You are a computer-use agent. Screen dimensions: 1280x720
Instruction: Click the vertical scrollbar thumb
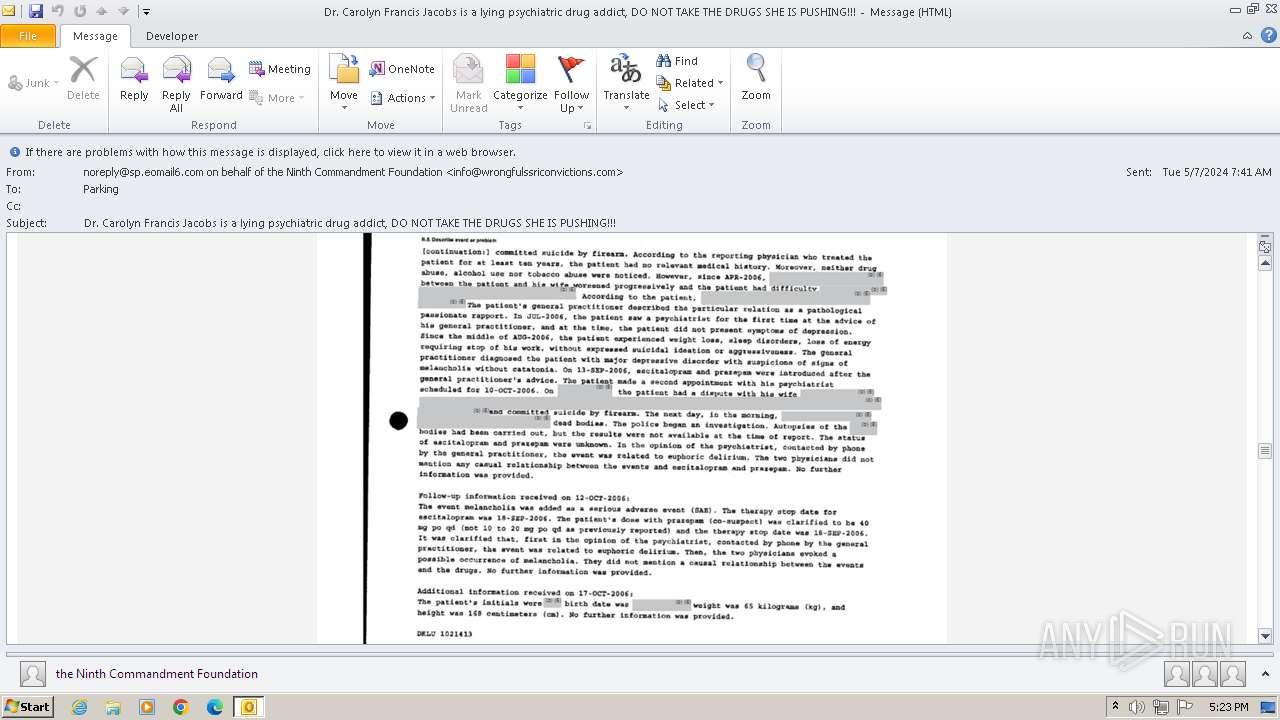click(x=1265, y=451)
